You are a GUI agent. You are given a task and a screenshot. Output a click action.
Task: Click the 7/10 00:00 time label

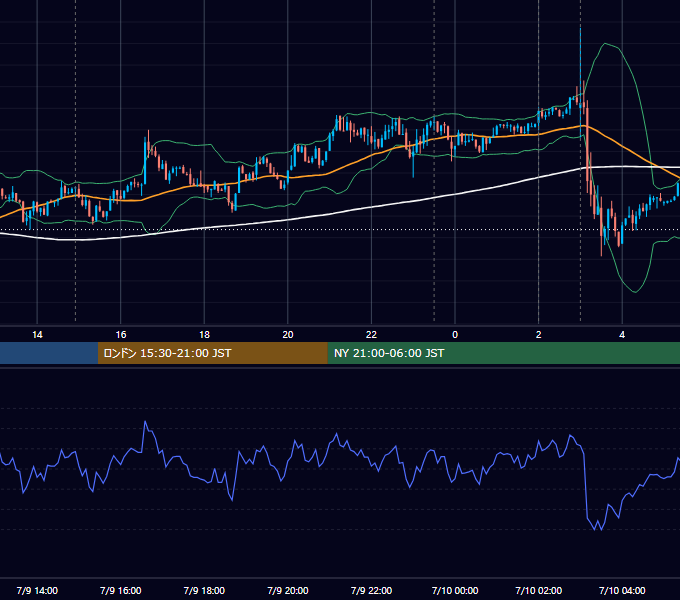pyautogui.click(x=455, y=590)
